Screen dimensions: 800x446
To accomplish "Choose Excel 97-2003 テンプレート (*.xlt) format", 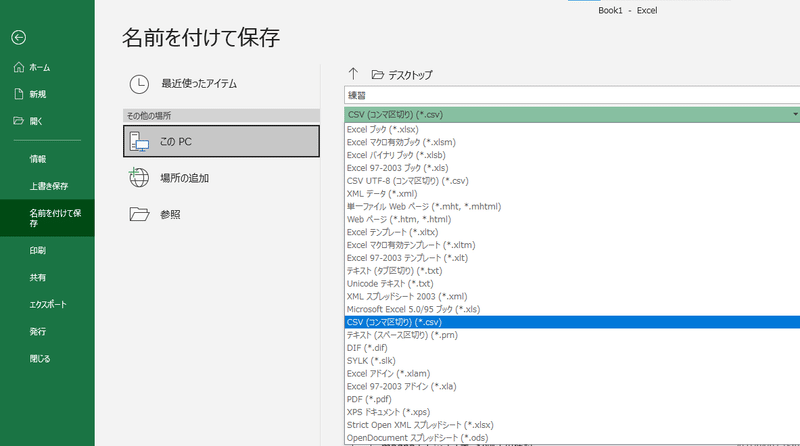I will 407,258.
